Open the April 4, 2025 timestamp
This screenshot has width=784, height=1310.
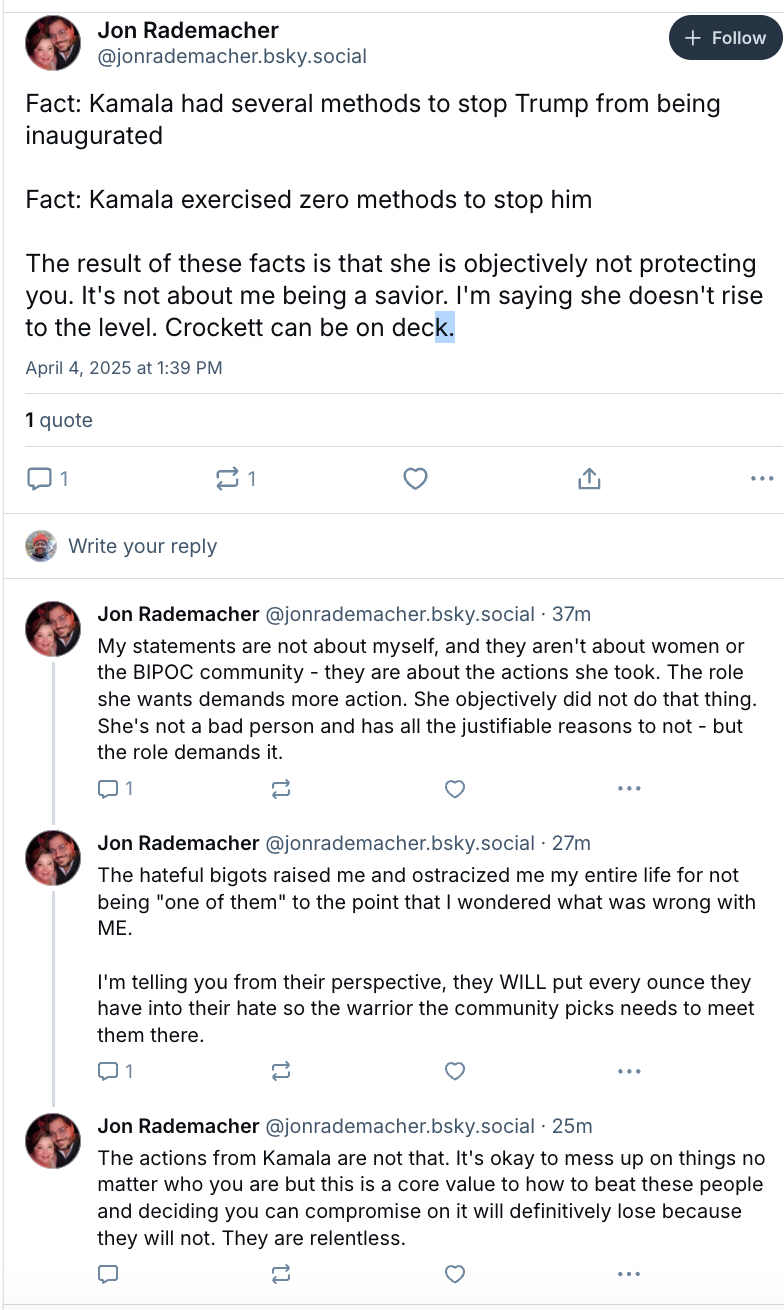coord(124,367)
